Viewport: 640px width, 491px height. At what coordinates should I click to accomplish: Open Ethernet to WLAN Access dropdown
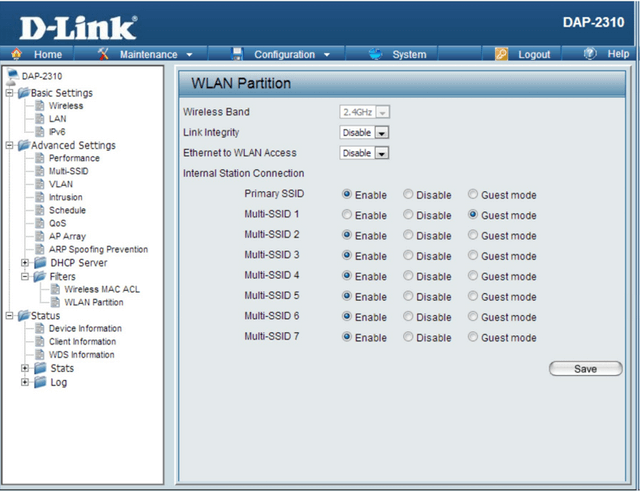click(364, 153)
